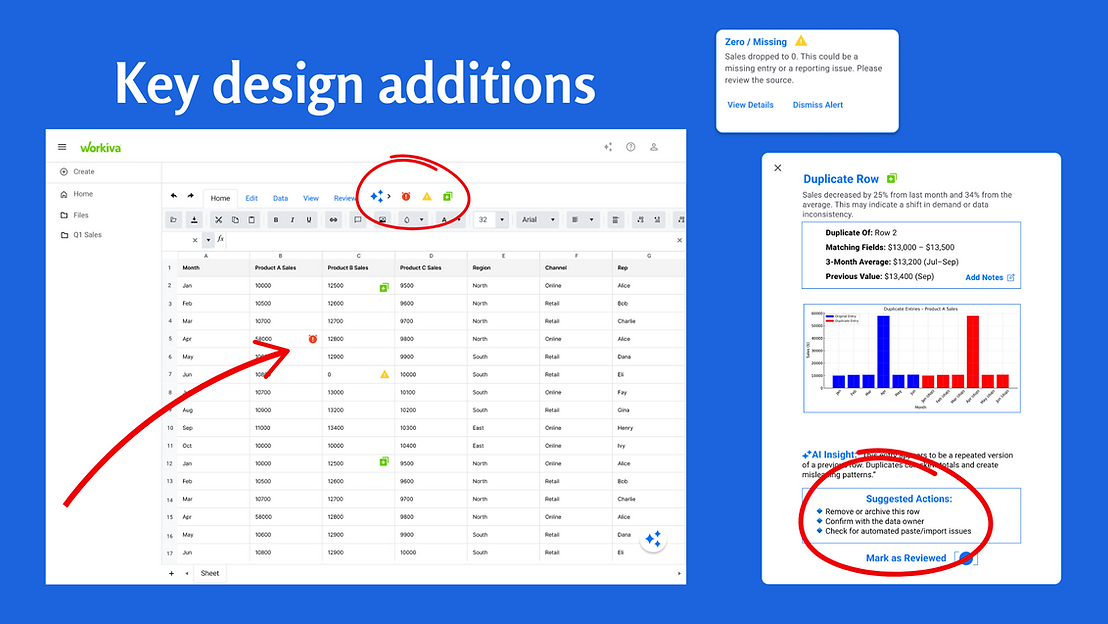The height and width of the screenshot is (624, 1108).
Task: Switch to the Data ribbon tab
Action: [281, 199]
